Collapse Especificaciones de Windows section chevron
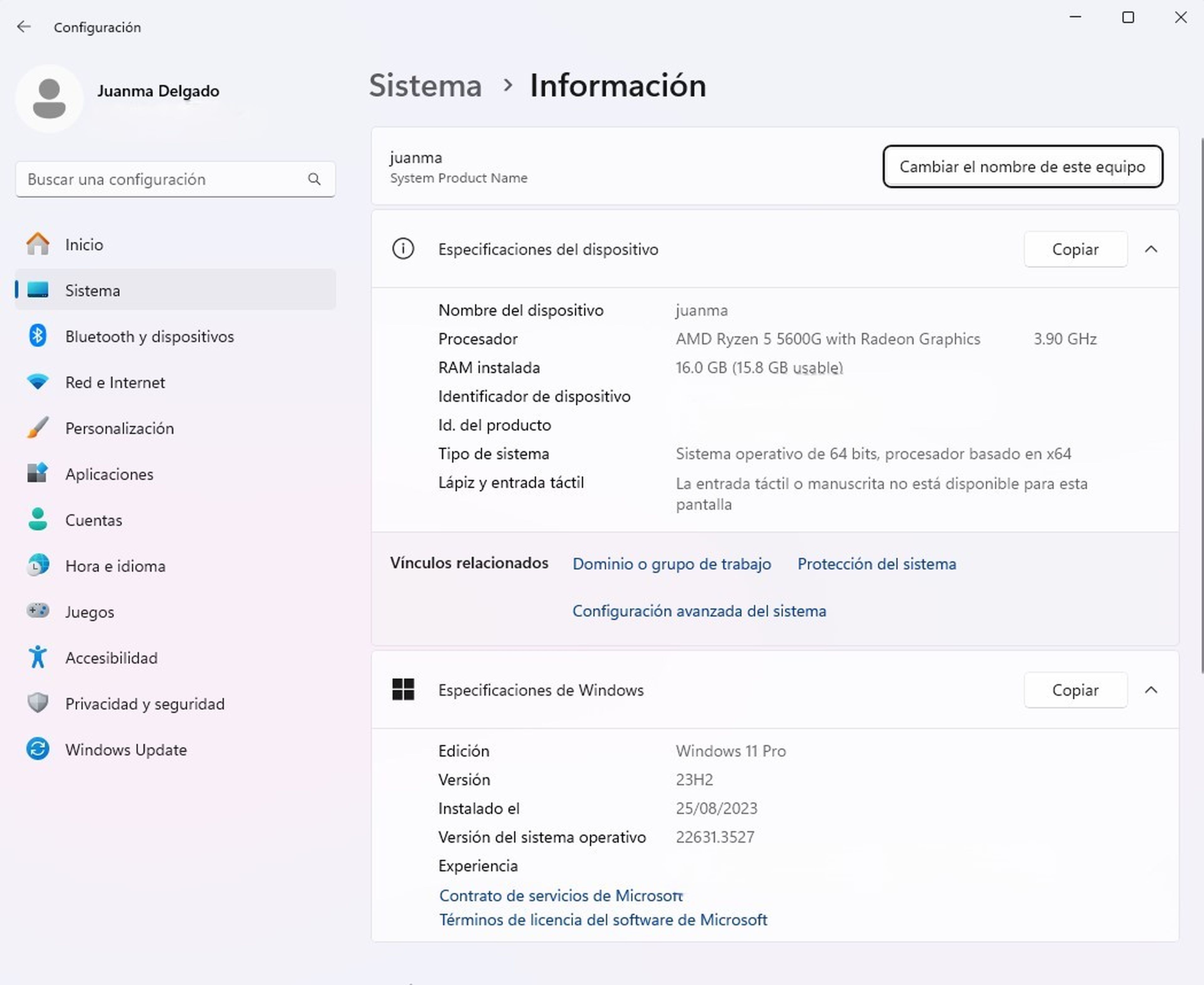Viewport: 1204px width, 985px height. [x=1151, y=690]
